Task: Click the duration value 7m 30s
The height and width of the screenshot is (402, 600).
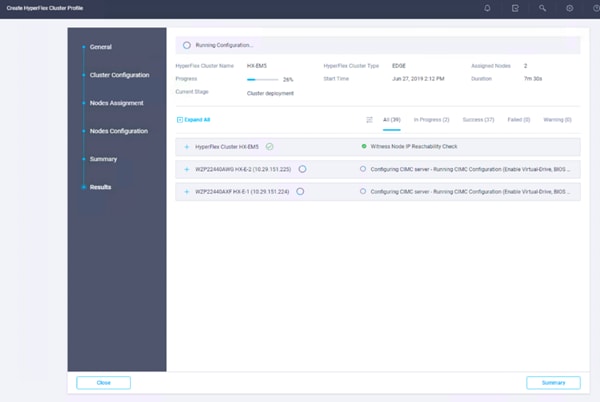Action: pos(533,79)
